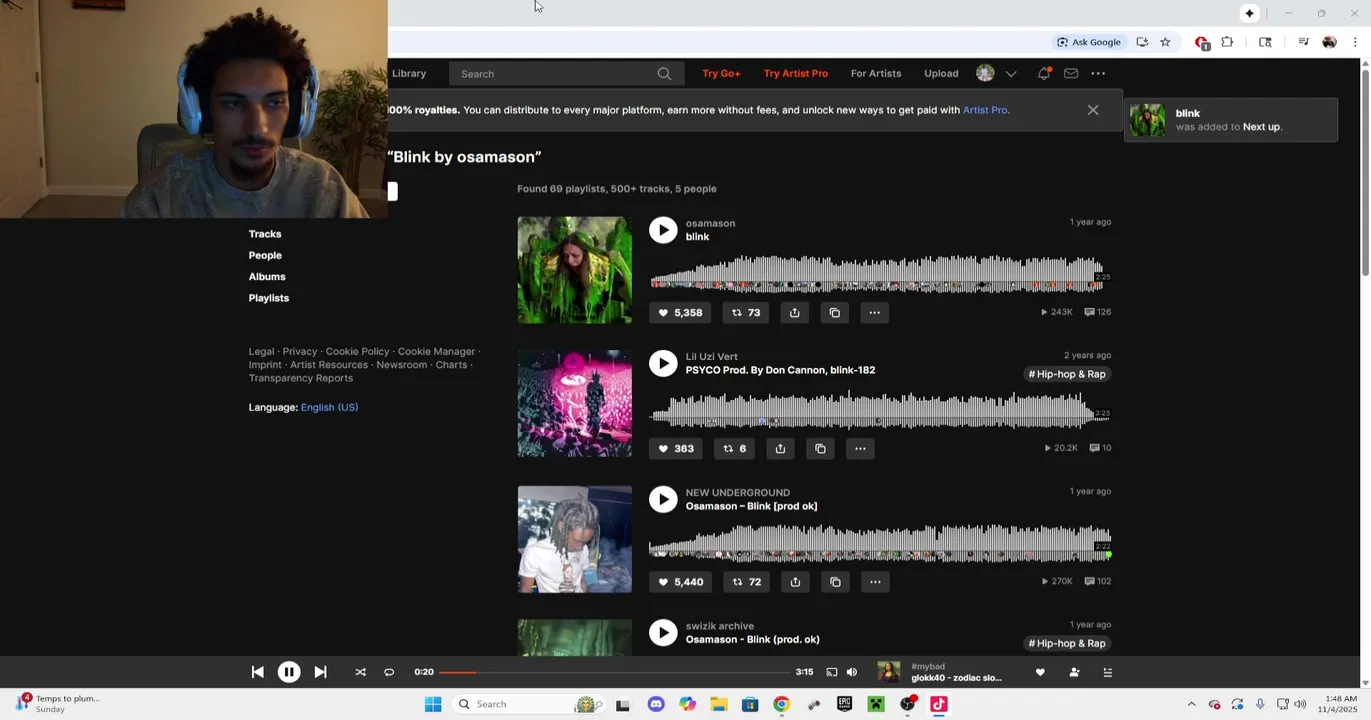The width and height of the screenshot is (1371, 720).
Task: Toggle repeat in player bar
Action: point(389,672)
